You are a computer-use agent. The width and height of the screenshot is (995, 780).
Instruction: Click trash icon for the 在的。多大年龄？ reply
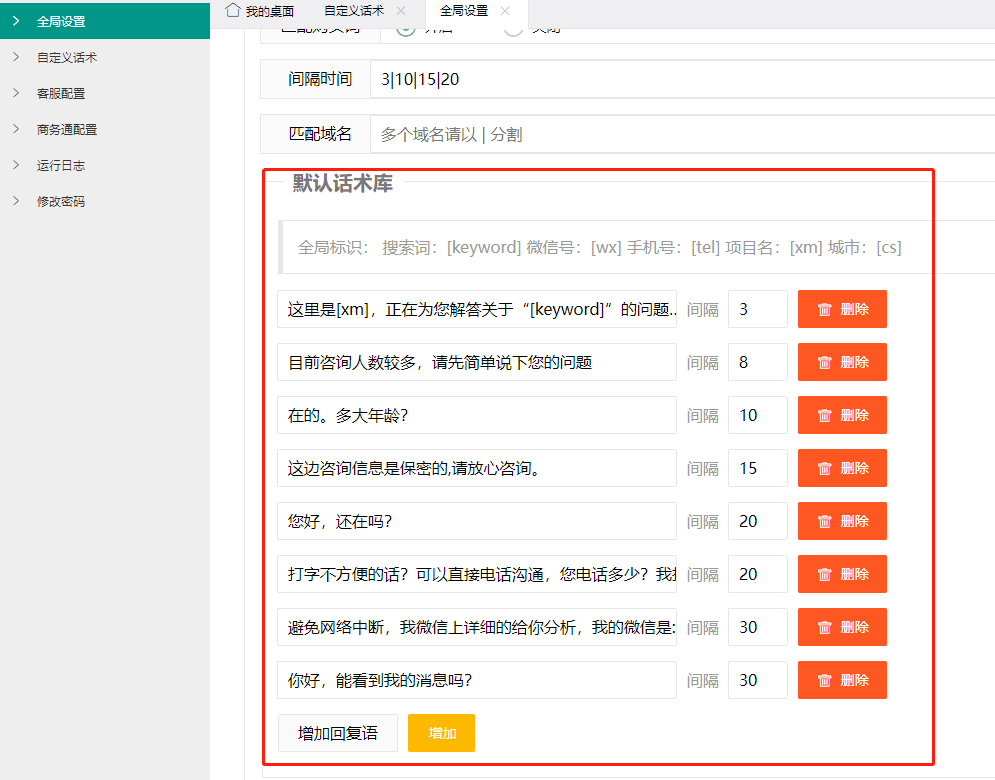825,415
